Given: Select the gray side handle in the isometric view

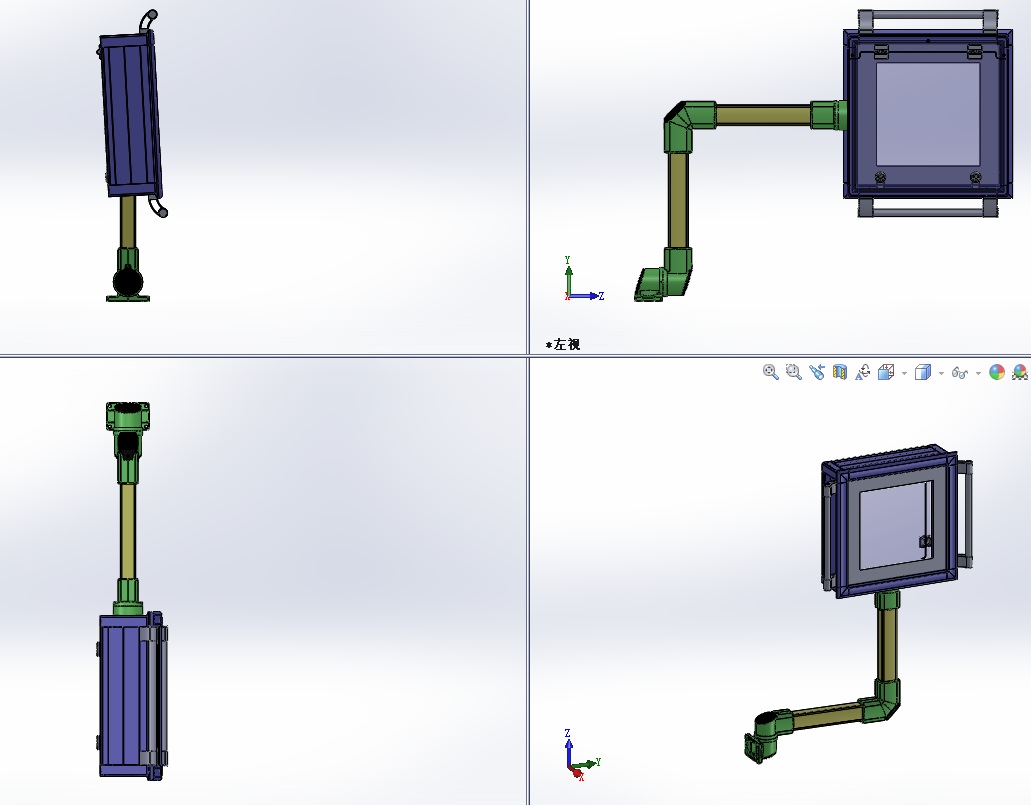Looking at the screenshot, I should pyautogui.click(x=965, y=514).
